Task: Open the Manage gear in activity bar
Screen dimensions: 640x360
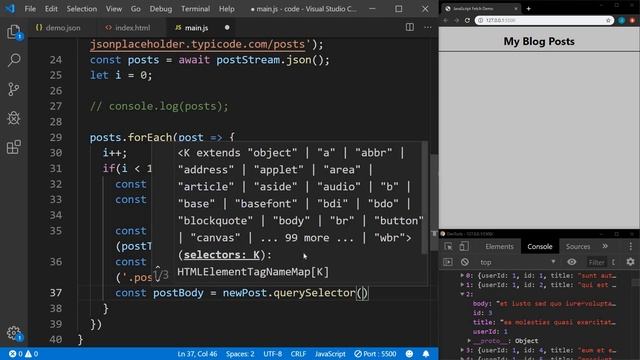Action: [x=14, y=333]
